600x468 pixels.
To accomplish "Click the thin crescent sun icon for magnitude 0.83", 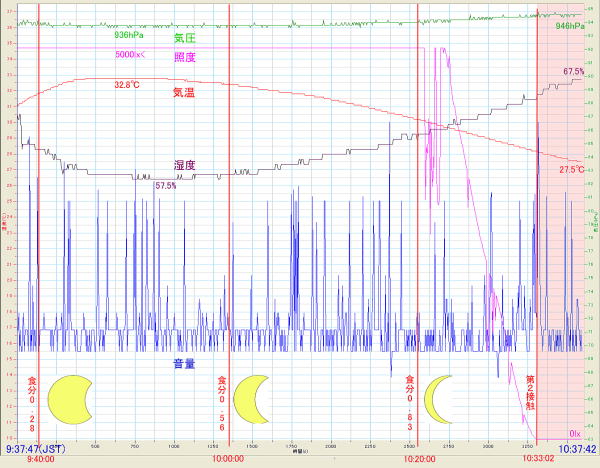I will click(x=440, y=398).
